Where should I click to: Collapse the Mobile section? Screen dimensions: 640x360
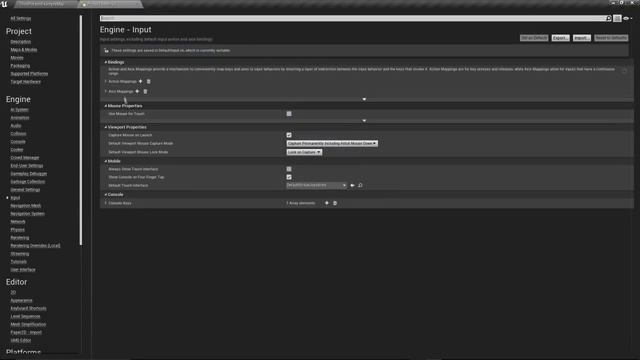[106, 161]
